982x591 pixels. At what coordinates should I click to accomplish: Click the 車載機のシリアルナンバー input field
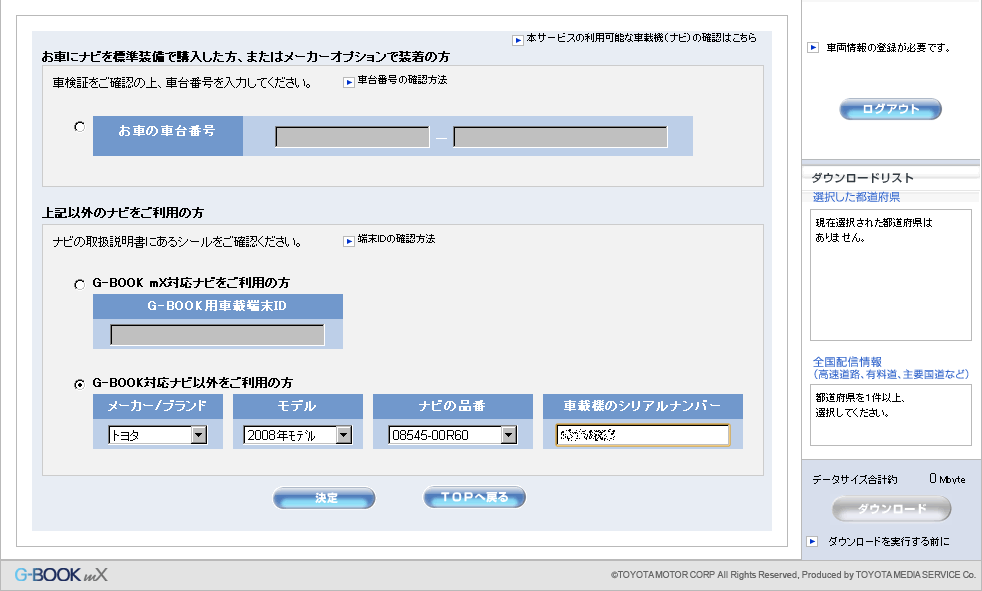click(x=643, y=435)
